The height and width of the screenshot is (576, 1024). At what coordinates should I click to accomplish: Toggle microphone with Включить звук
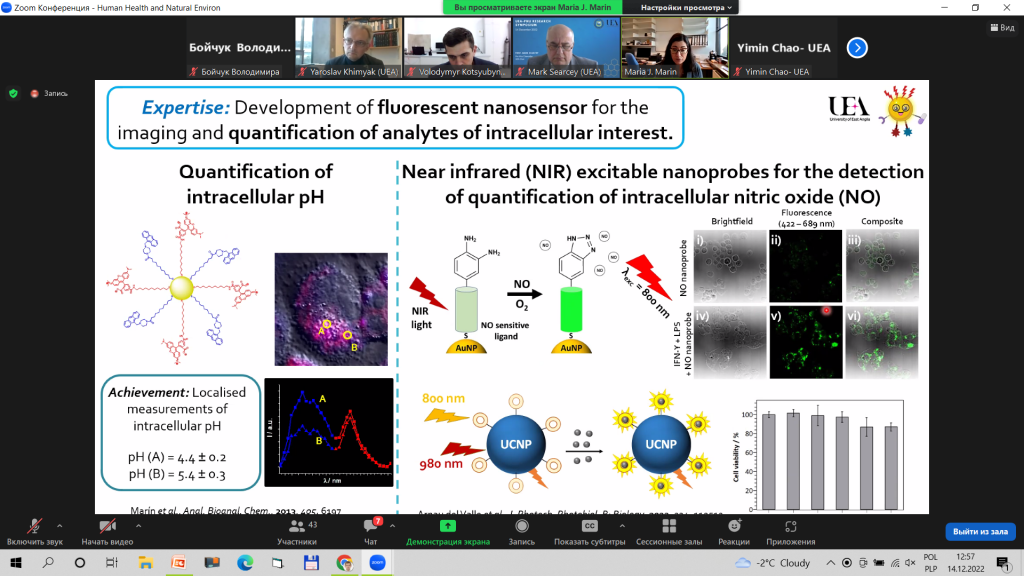click(35, 532)
